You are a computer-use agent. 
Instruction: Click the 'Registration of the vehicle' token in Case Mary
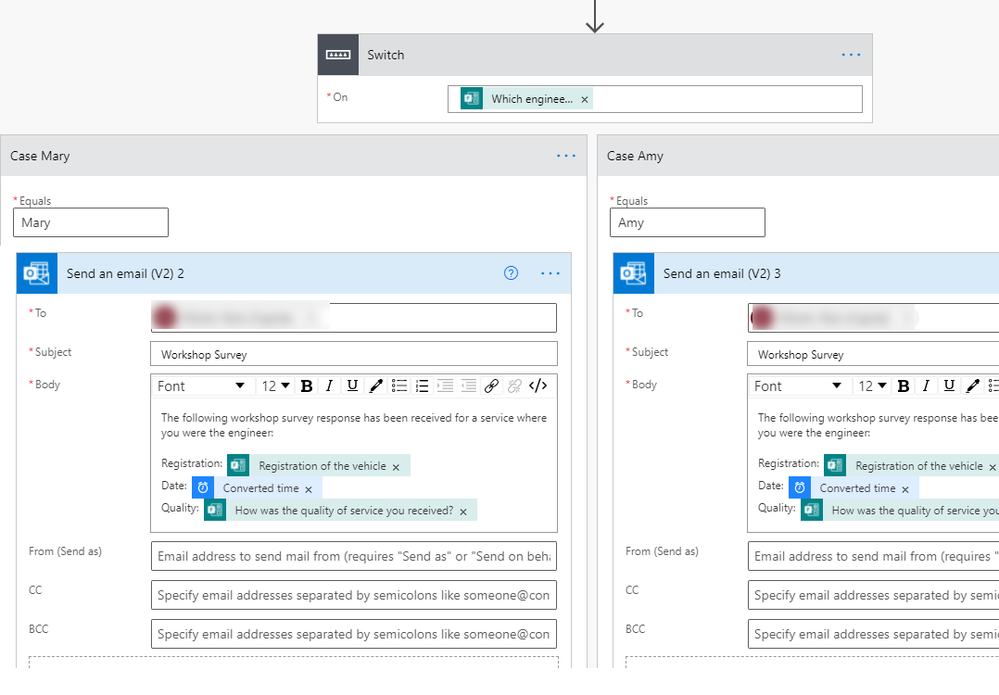319,466
